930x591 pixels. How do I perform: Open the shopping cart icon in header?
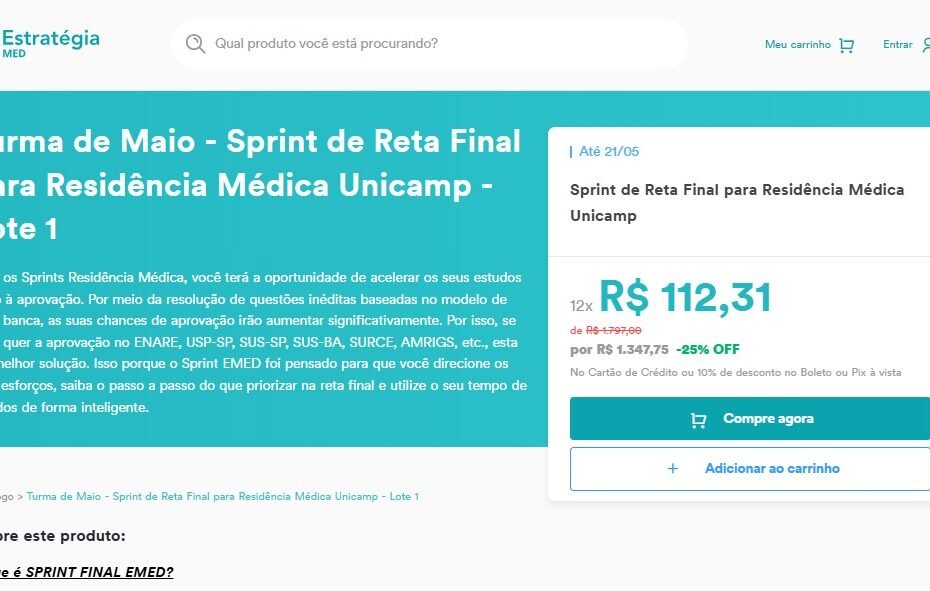[x=846, y=45]
